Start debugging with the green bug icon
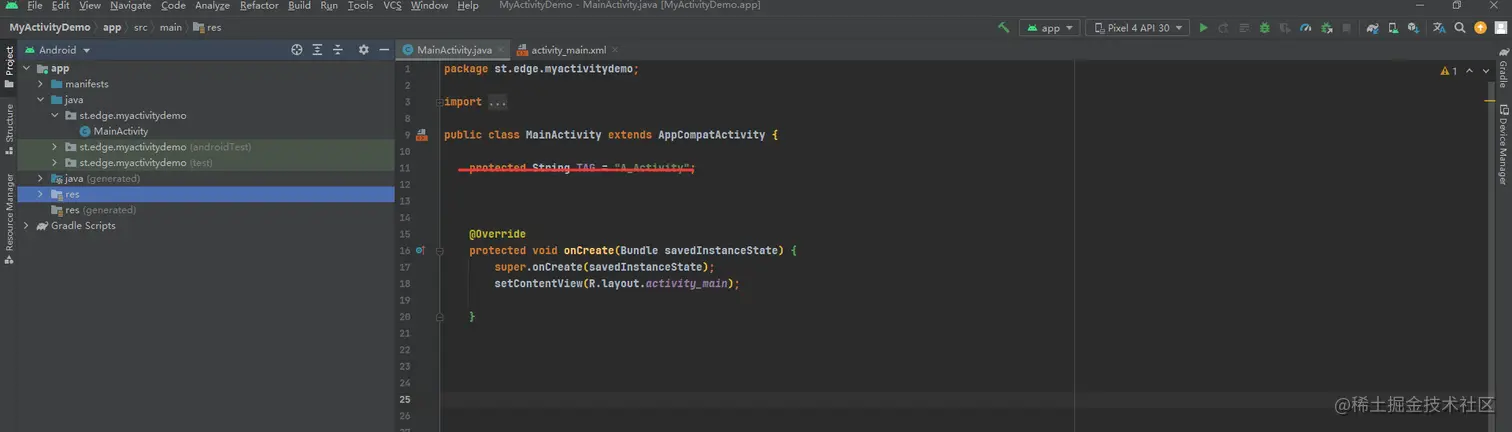Screen dimensions: 1512x432 pyautogui.click(x=1265, y=28)
